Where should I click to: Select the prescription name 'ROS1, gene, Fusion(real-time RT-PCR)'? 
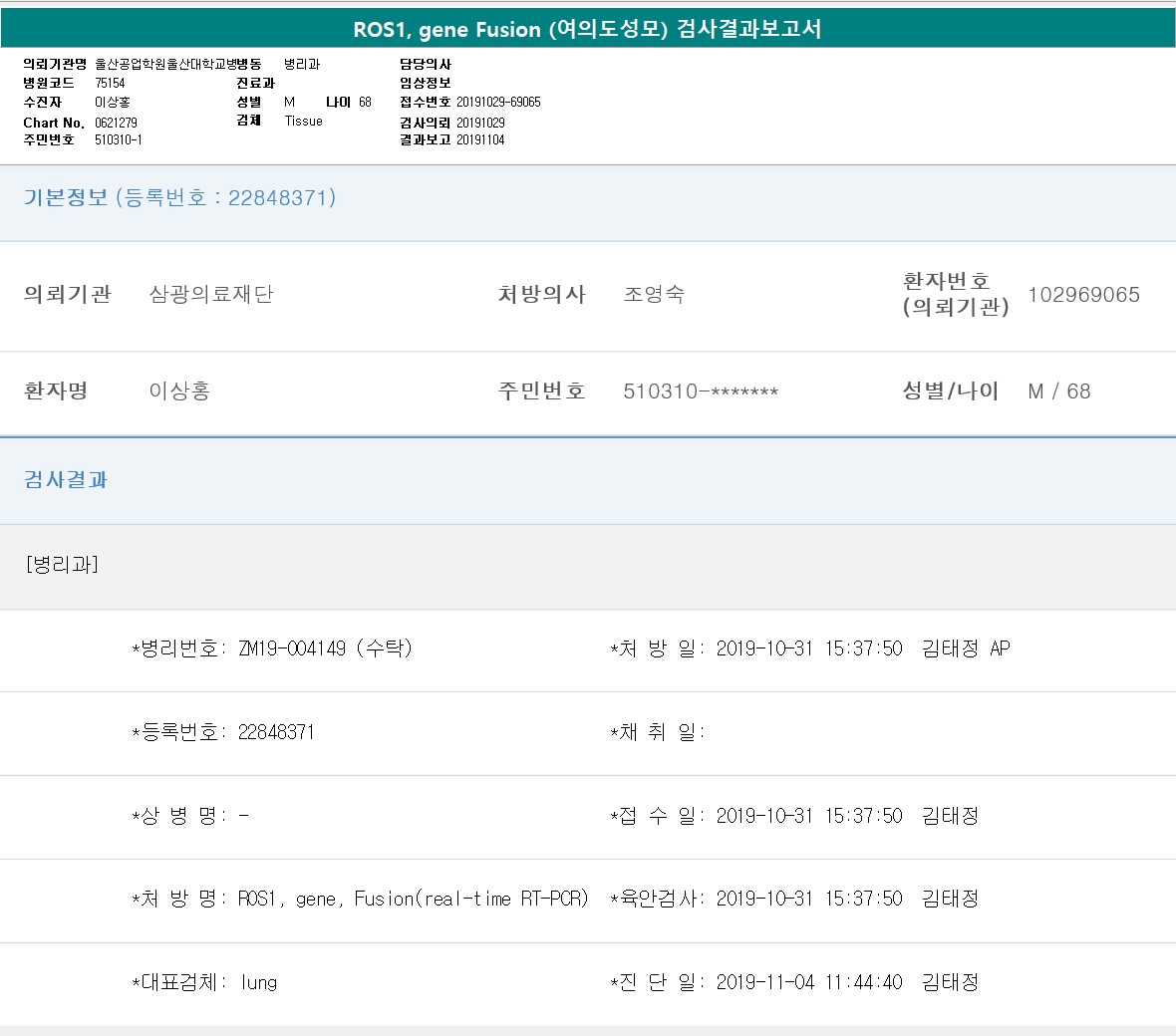coord(414,899)
